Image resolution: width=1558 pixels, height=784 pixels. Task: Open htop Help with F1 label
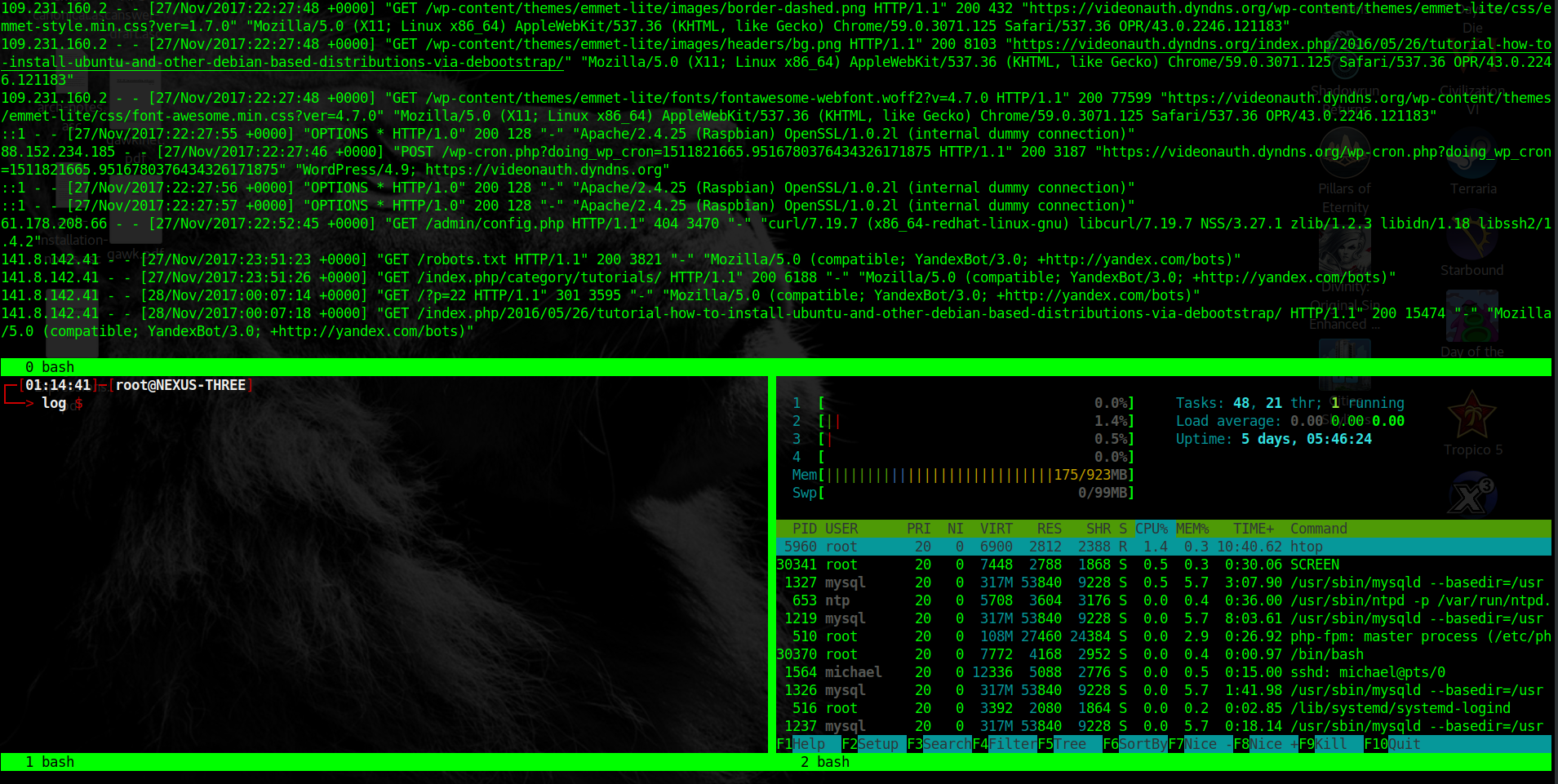tap(808, 744)
